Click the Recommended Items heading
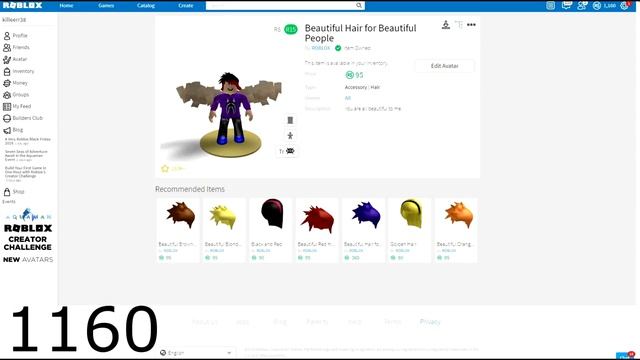Viewport: 640px width, 360px height. tap(190, 189)
